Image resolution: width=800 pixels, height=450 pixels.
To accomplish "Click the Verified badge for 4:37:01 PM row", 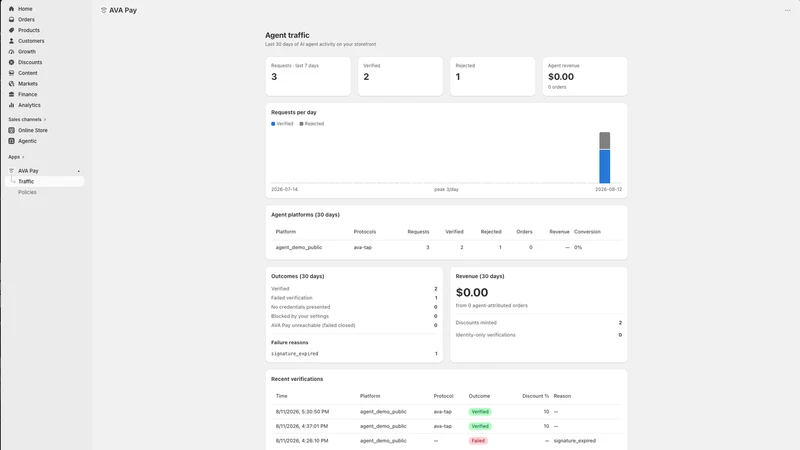I will 480,426.
